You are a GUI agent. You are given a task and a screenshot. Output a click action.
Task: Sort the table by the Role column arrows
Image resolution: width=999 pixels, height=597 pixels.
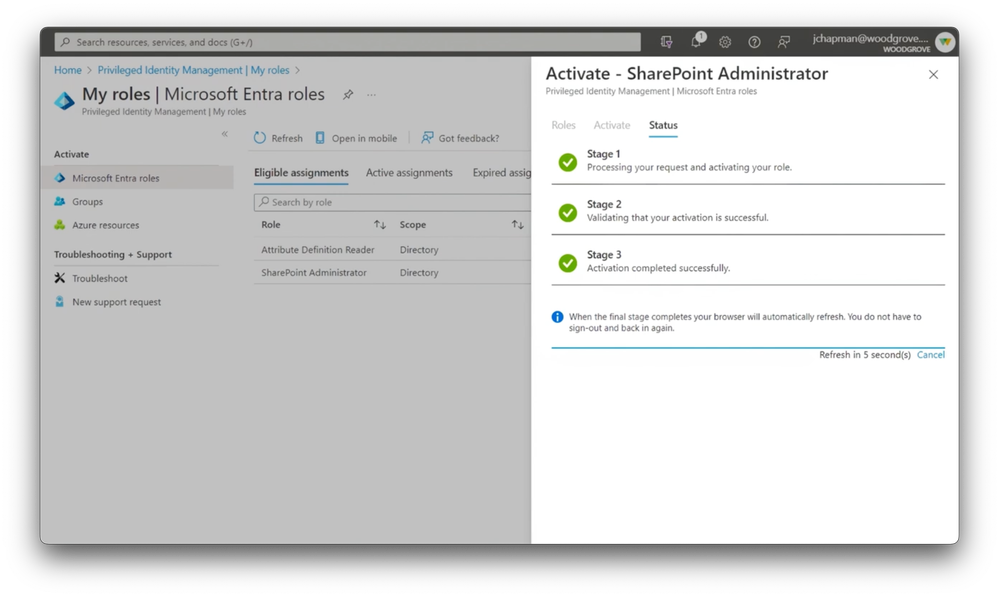(380, 225)
